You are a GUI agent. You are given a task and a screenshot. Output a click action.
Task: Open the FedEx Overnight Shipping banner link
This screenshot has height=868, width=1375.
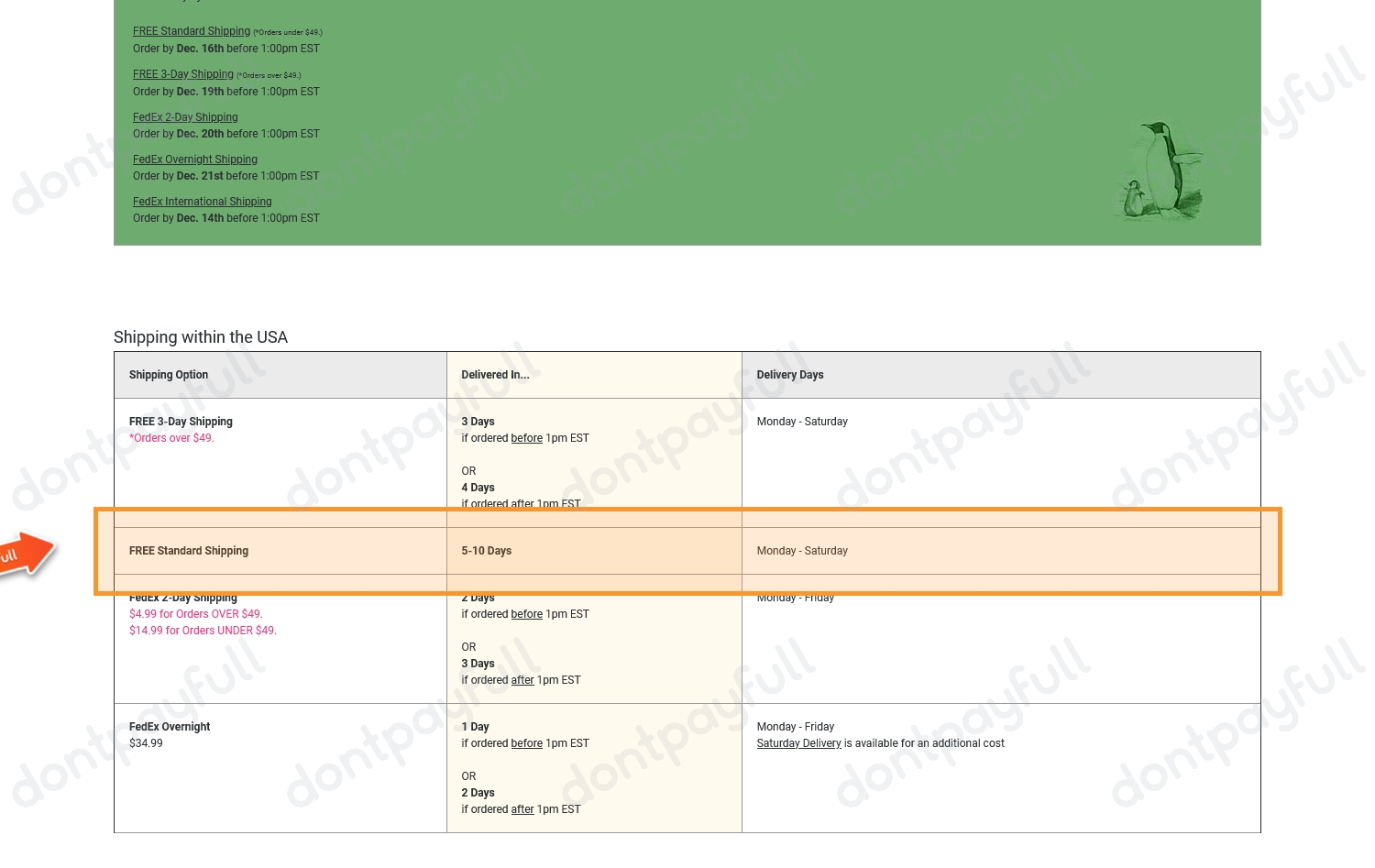[194, 159]
